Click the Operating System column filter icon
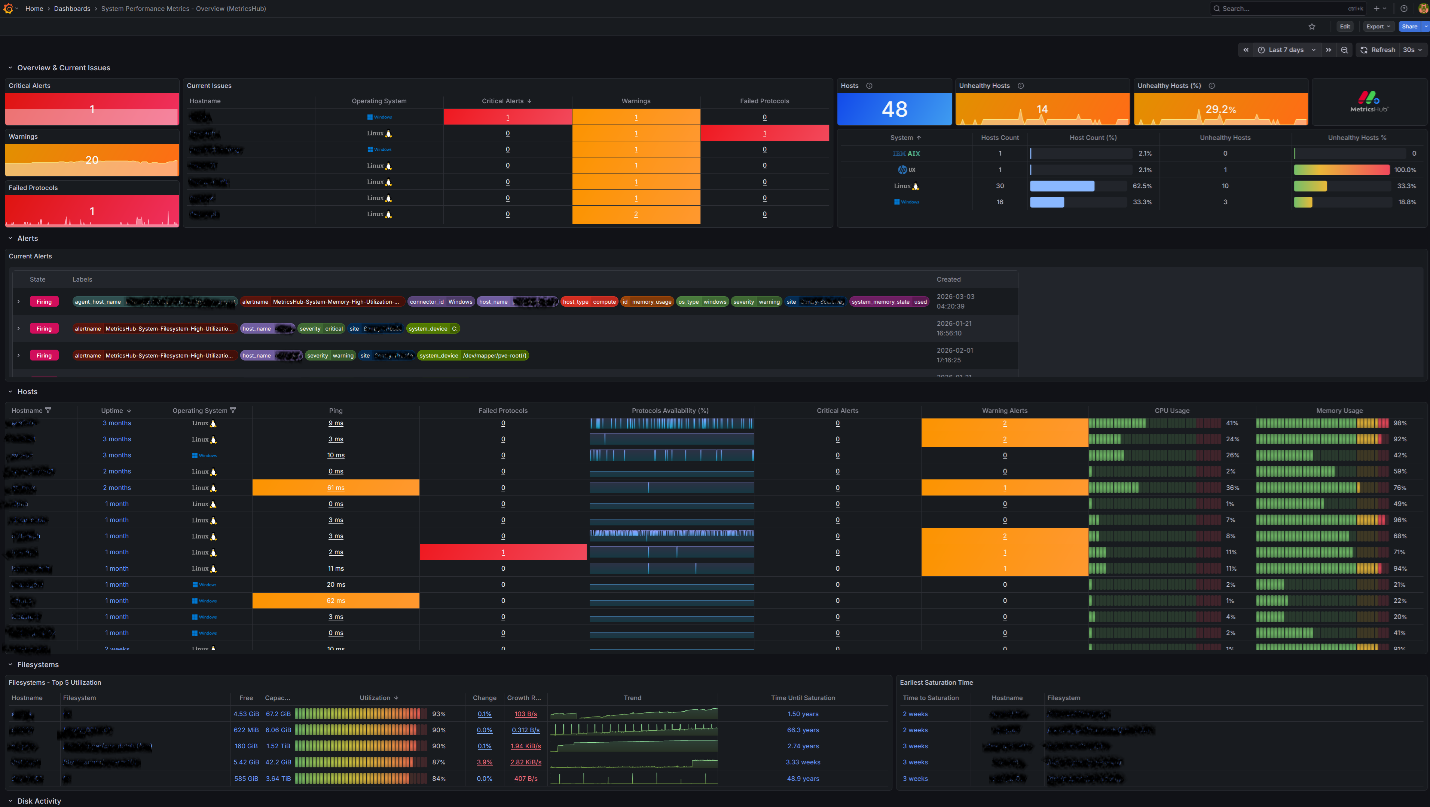This screenshot has width=1430, height=807. click(233, 410)
